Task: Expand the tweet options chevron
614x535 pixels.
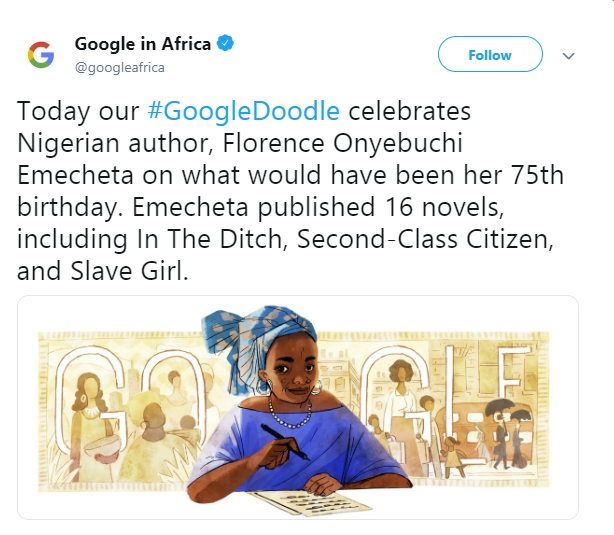Action: tap(569, 56)
